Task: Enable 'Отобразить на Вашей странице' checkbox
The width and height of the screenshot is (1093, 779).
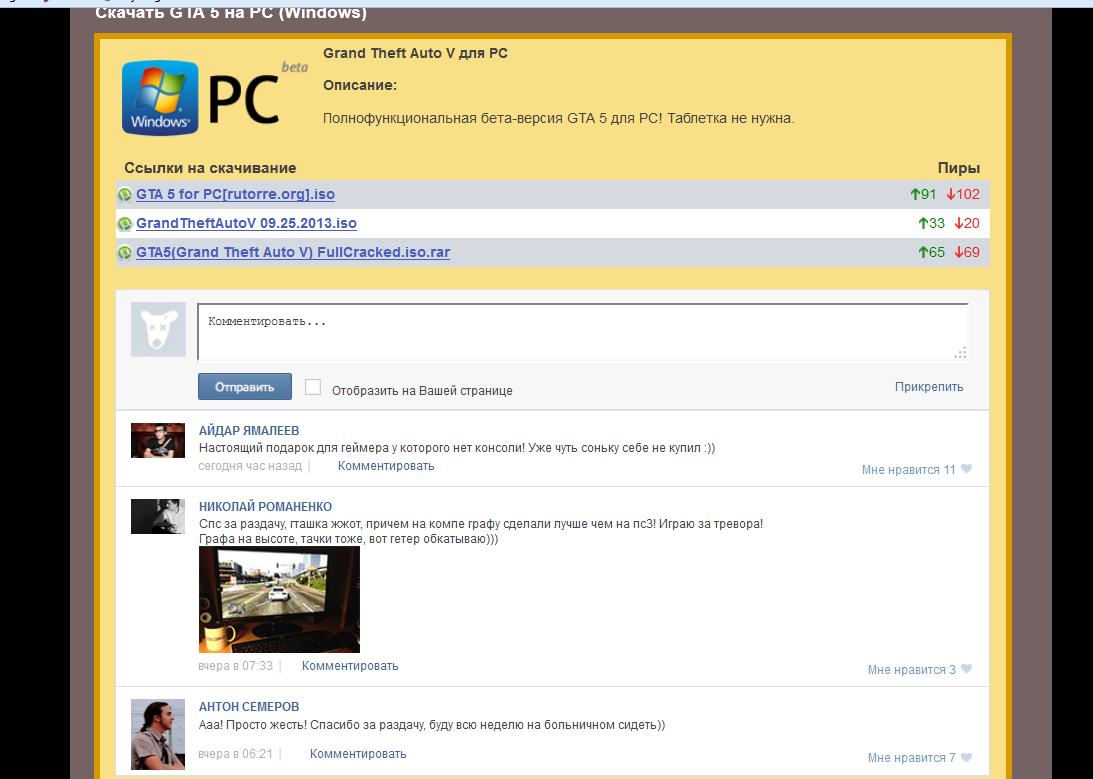Action: click(x=313, y=387)
